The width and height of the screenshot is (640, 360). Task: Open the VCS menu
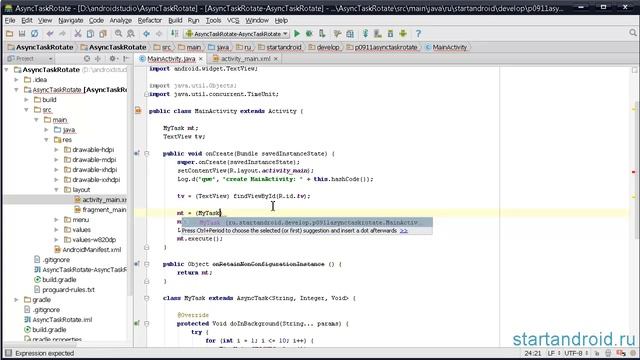(233, 20)
